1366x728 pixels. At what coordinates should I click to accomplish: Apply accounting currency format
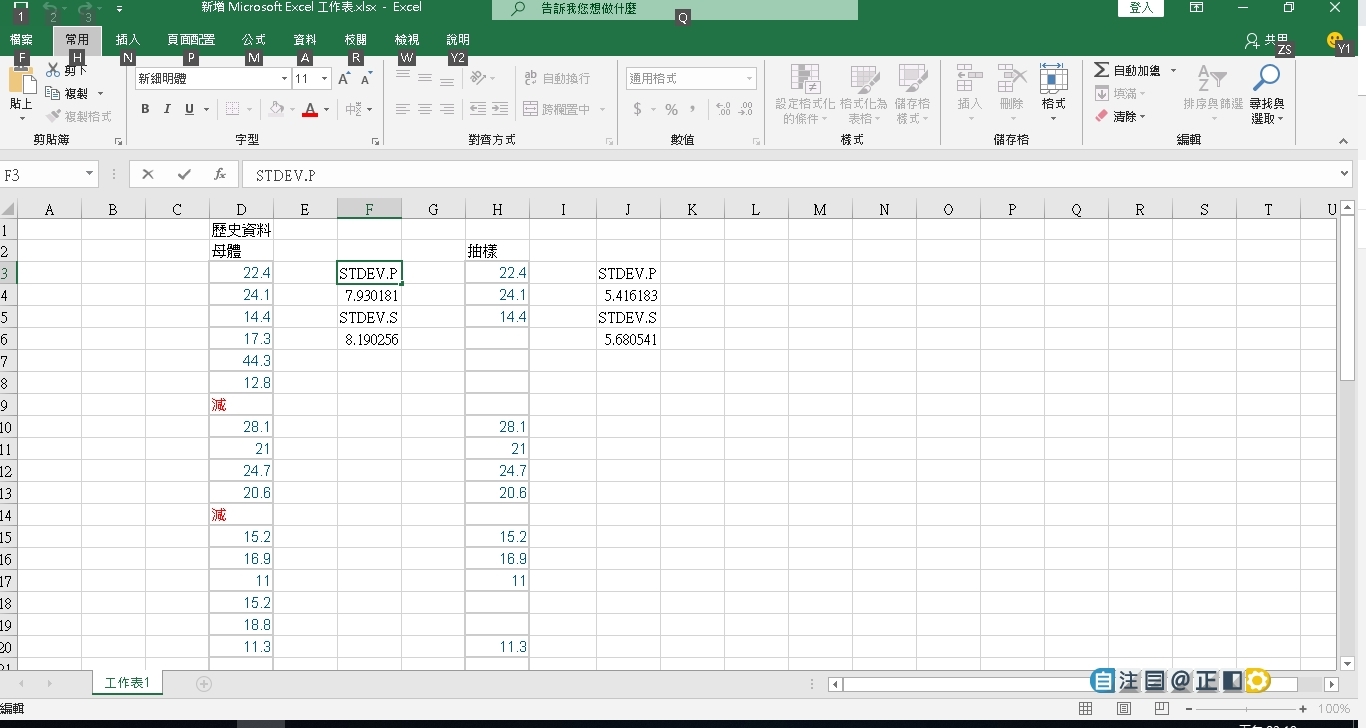(x=637, y=109)
